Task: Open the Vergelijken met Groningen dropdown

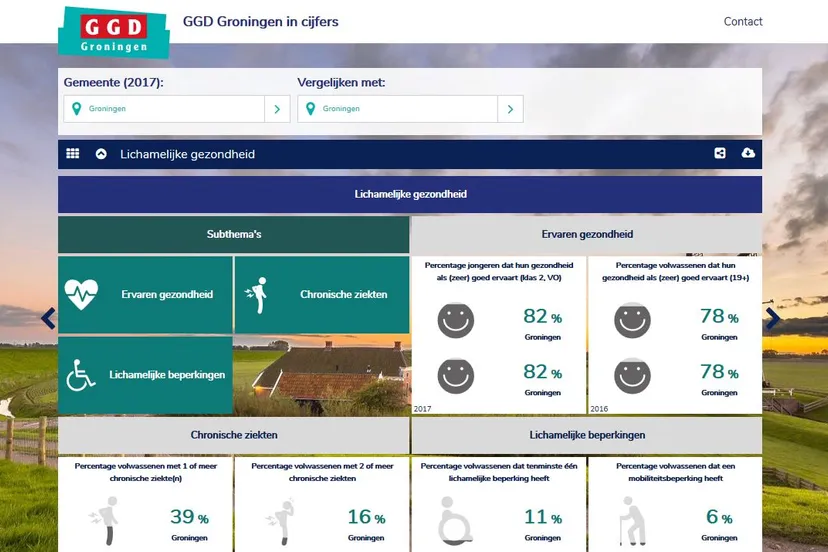Action: tap(410, 109)
